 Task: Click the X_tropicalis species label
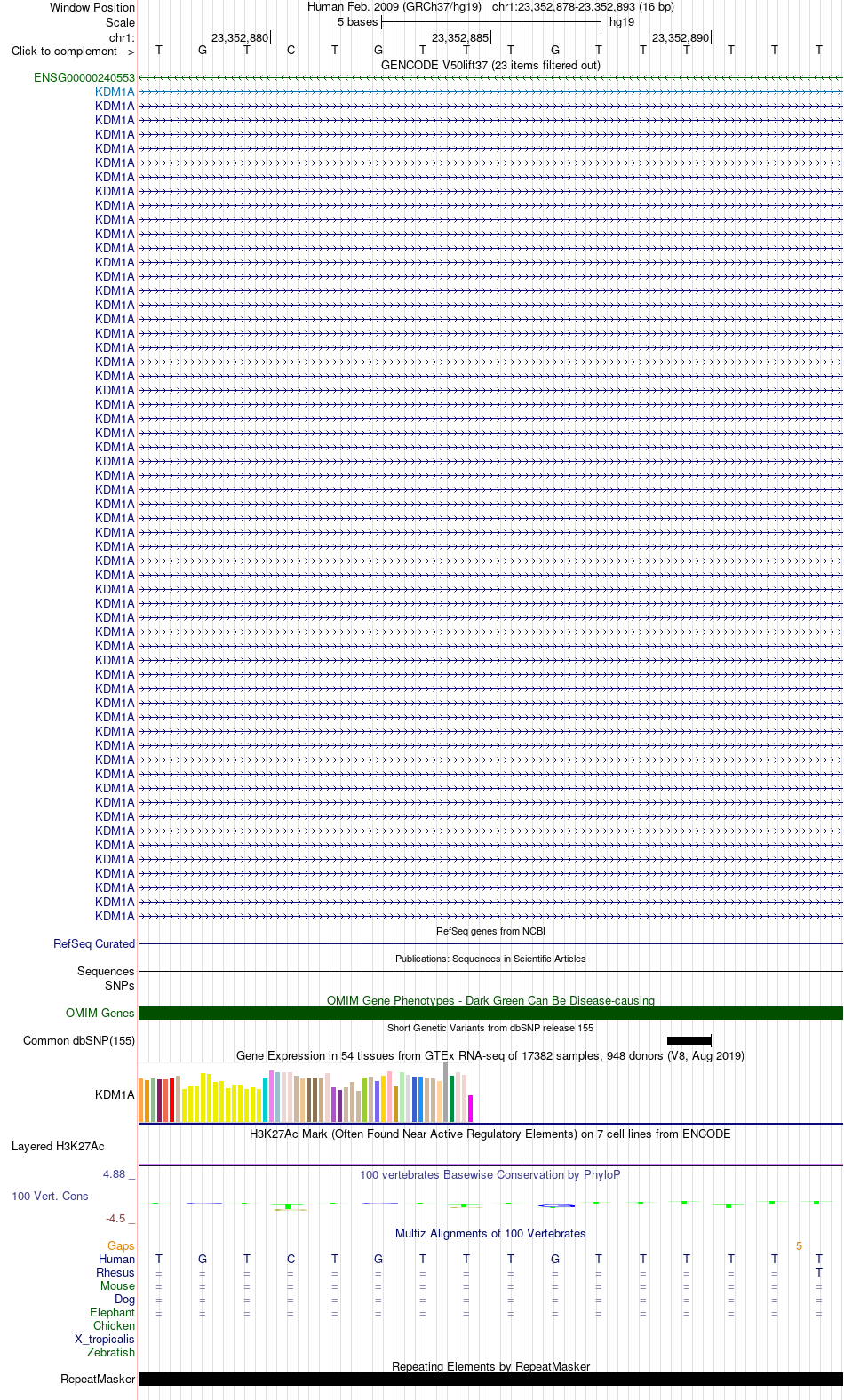point(105,1340)
